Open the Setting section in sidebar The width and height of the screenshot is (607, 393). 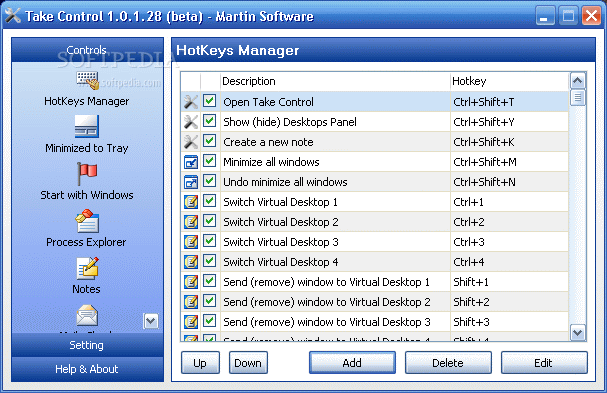pos(87,345)
